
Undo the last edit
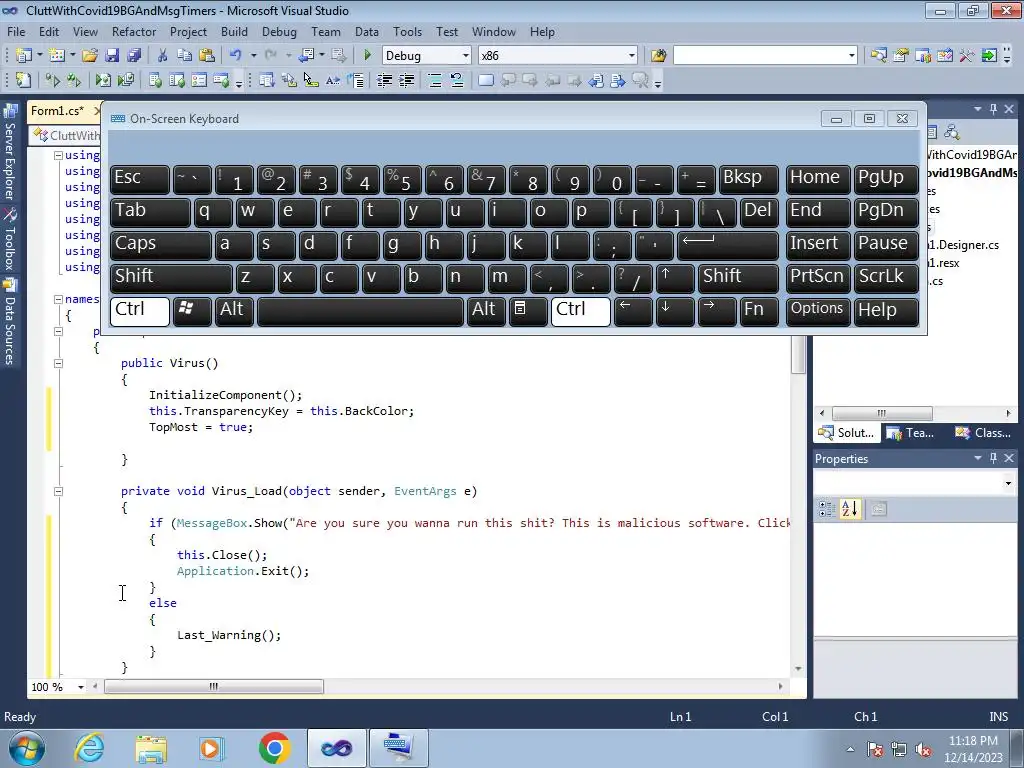pos(235,56)
